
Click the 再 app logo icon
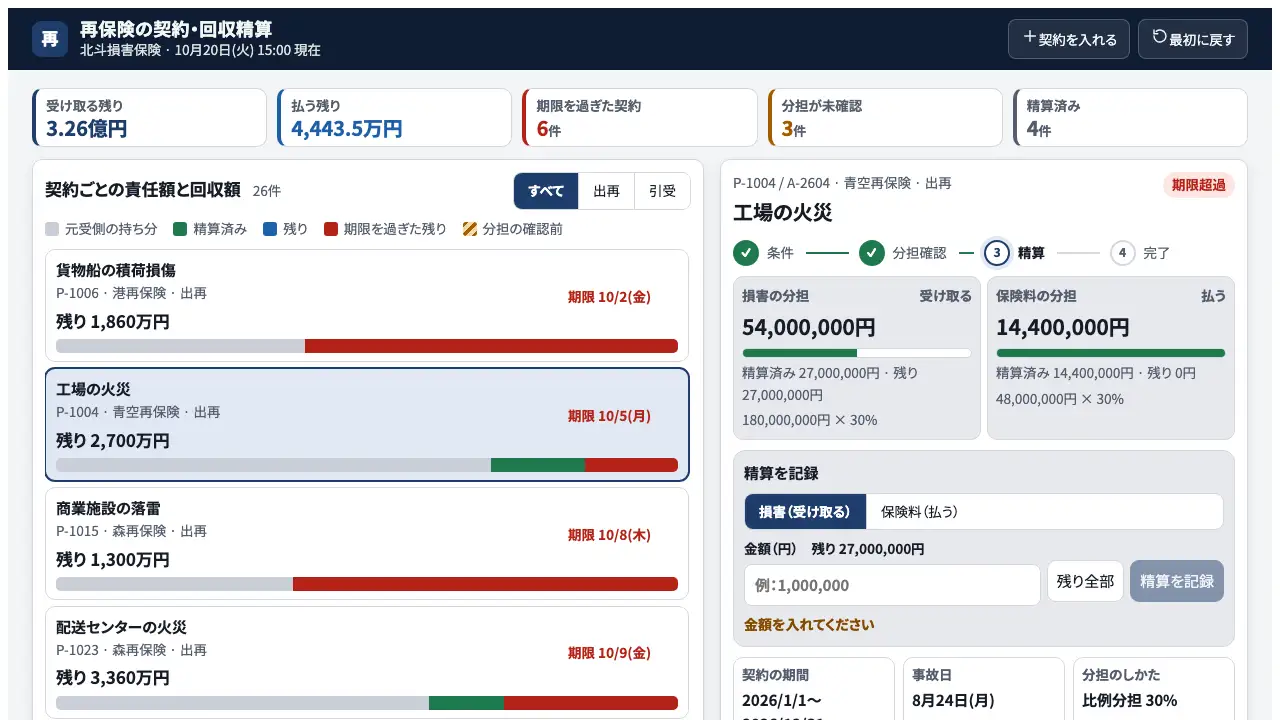coord(50,39)
